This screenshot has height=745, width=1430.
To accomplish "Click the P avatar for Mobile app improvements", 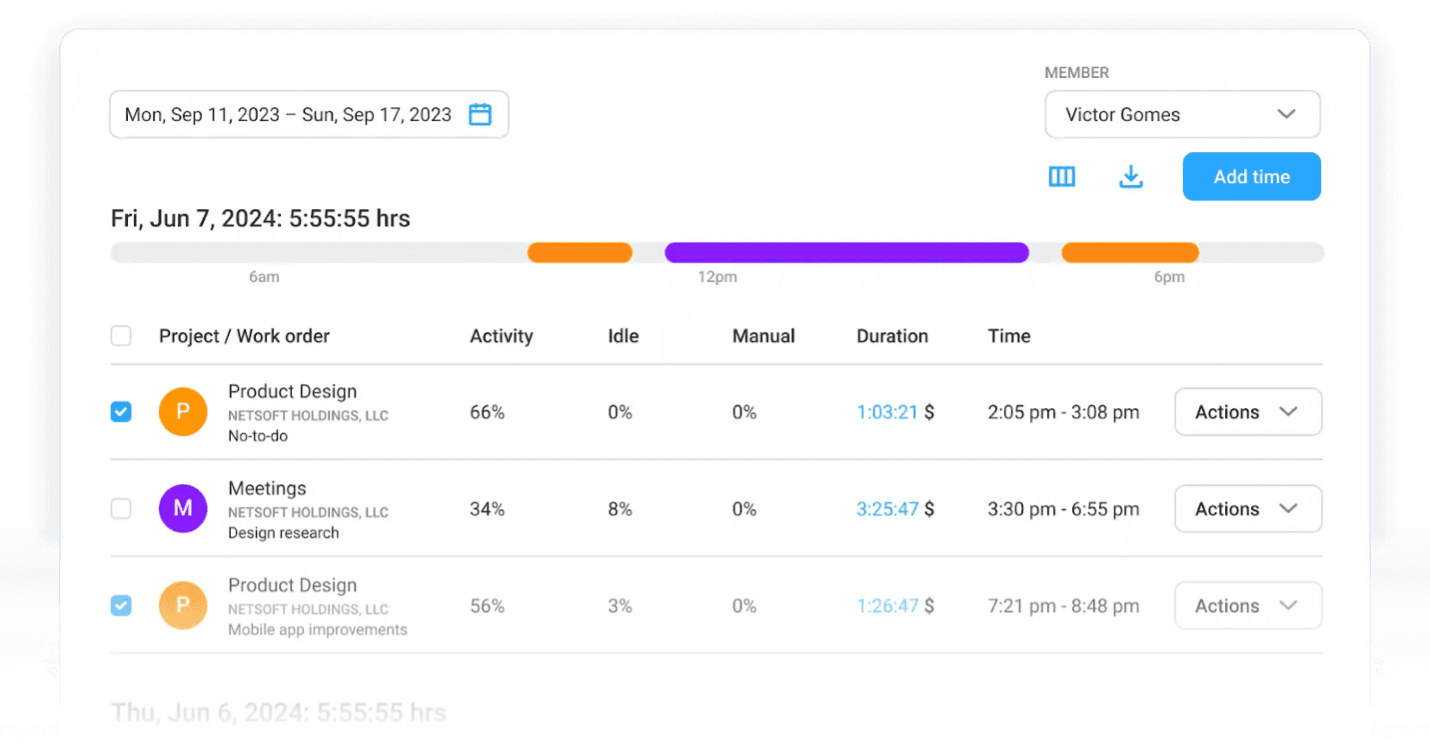I will point(183,606).
